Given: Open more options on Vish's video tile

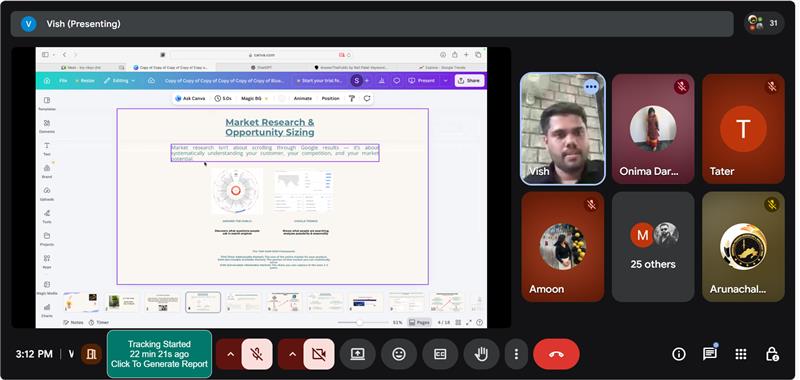Looking at the screenshot, I should 591,87.
